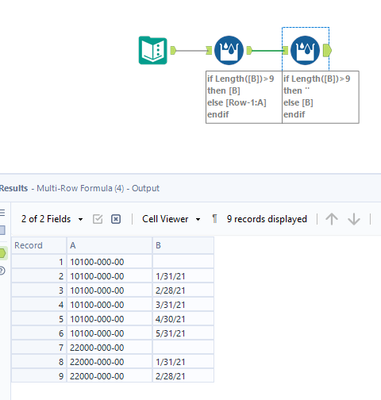This screenshot has width=381, height=400.
Task: Select the 4/30/21 cell
Action: coord(183,319)
